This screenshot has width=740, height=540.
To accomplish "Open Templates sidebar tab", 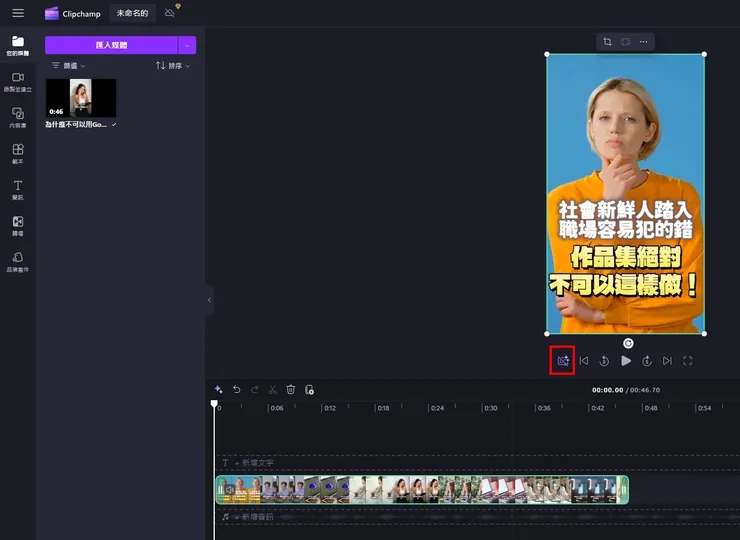I will point(17,154).
